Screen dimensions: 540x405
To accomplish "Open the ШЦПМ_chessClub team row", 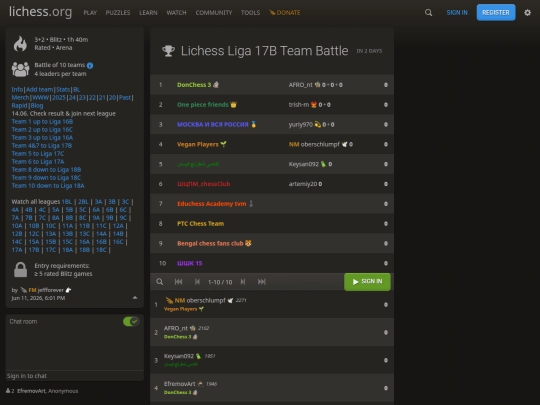I will click(x=272, y=184).
